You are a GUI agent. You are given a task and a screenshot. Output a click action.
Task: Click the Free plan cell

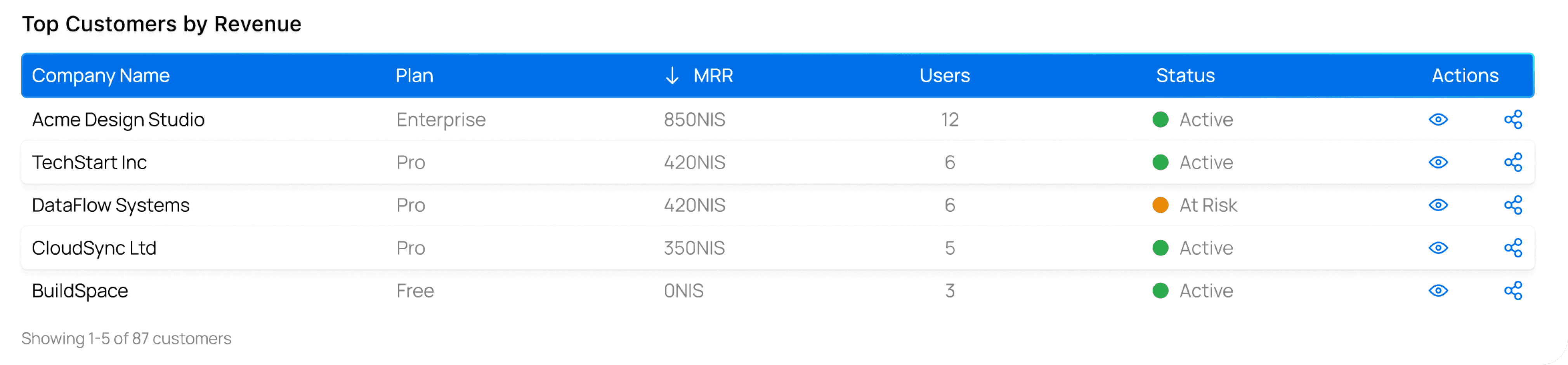coord(415,291)
